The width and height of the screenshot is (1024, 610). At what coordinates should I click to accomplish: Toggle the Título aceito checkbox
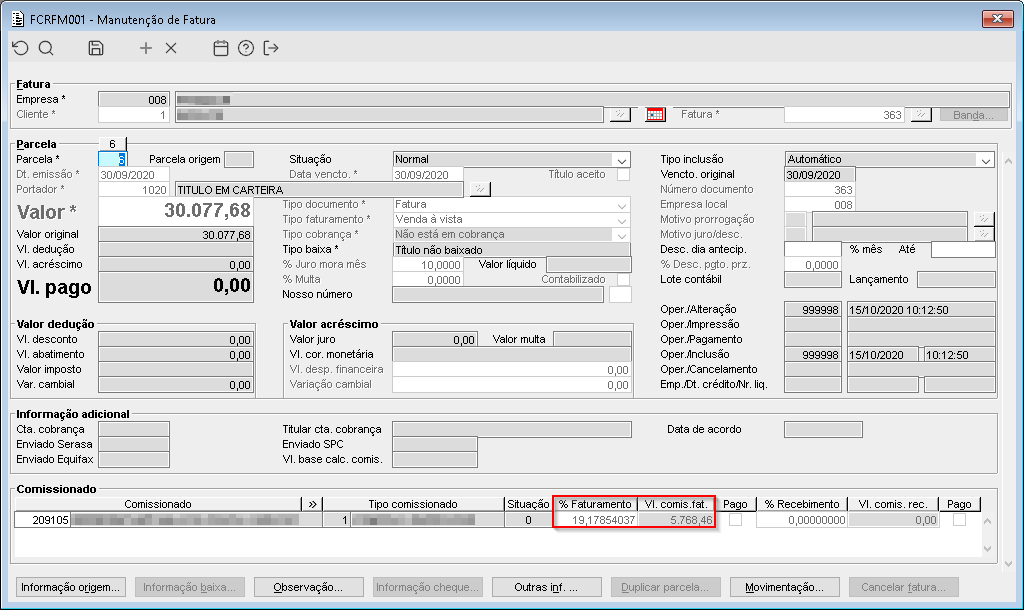point(624,174)
